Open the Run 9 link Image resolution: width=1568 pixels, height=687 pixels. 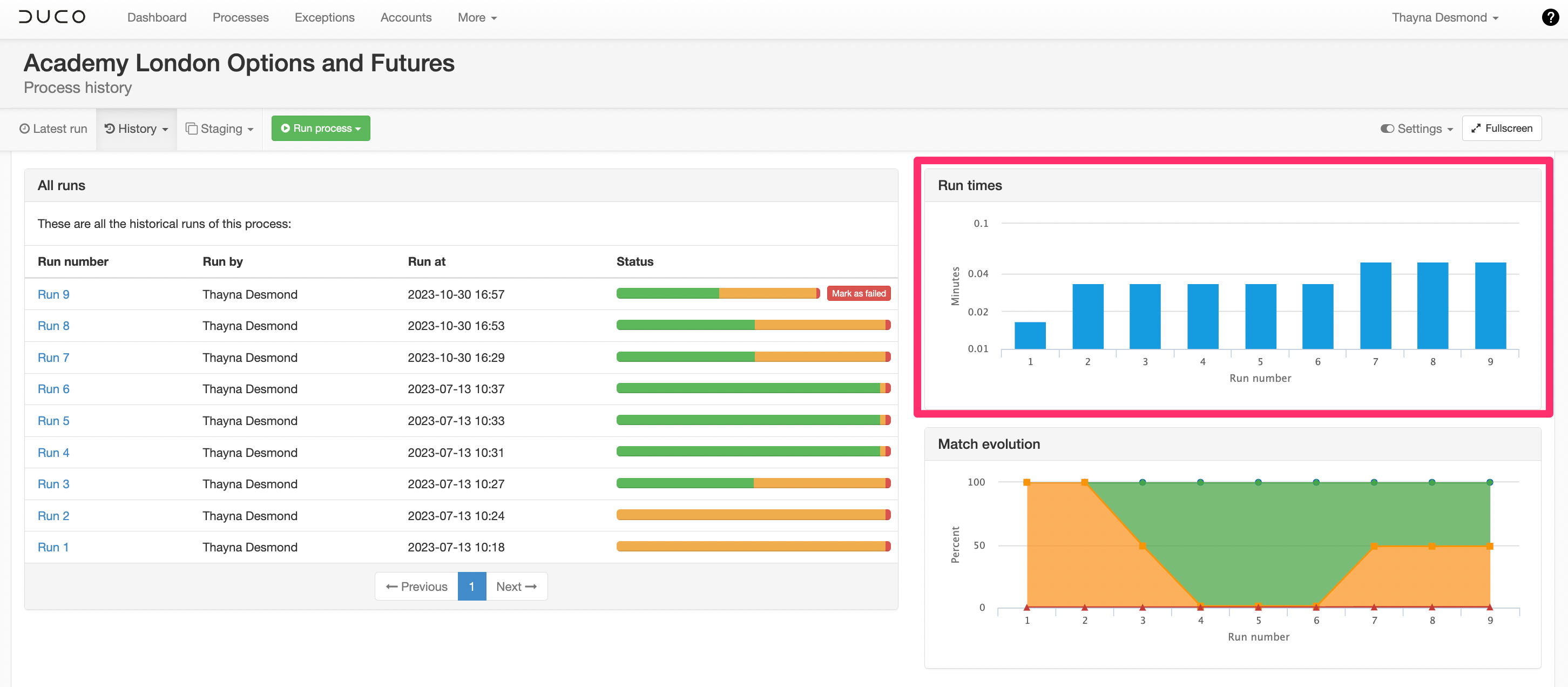pos(53,294)
